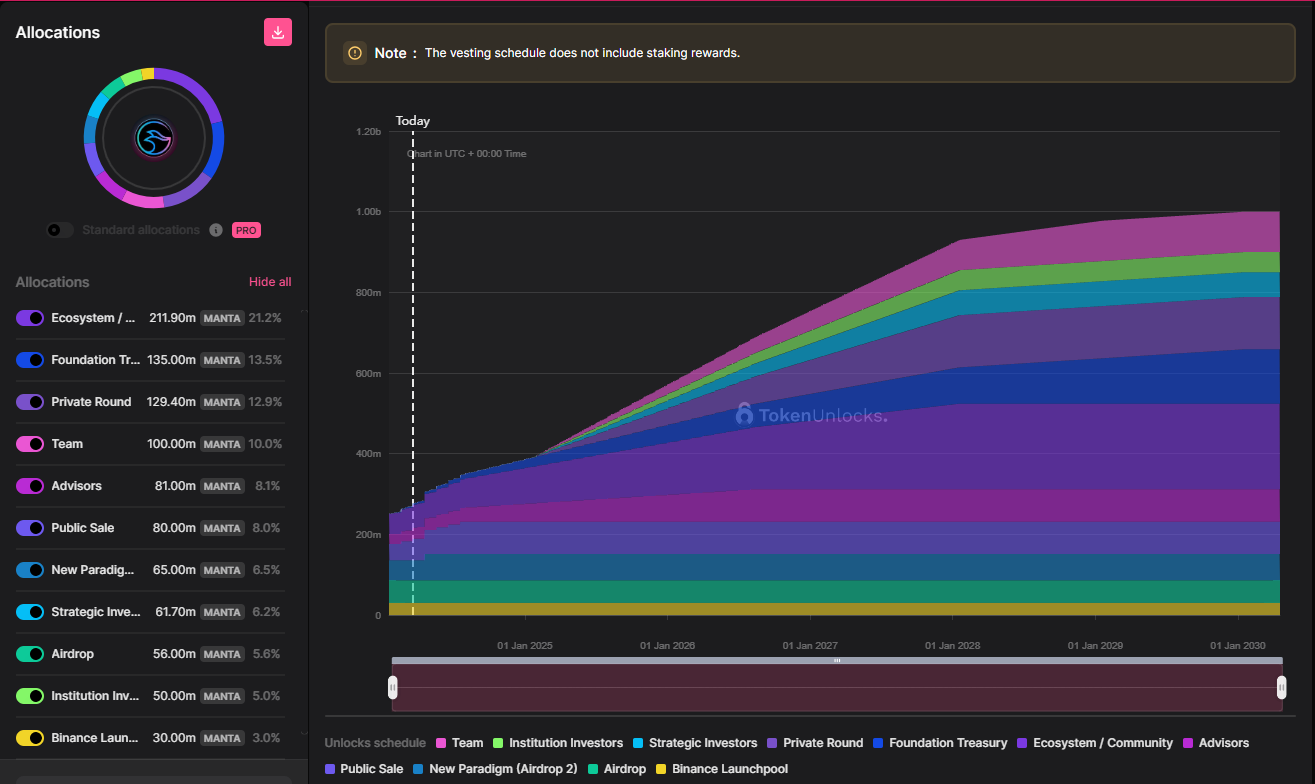
Task: Click the left handle of range slider
Action: tap(393, 687)
